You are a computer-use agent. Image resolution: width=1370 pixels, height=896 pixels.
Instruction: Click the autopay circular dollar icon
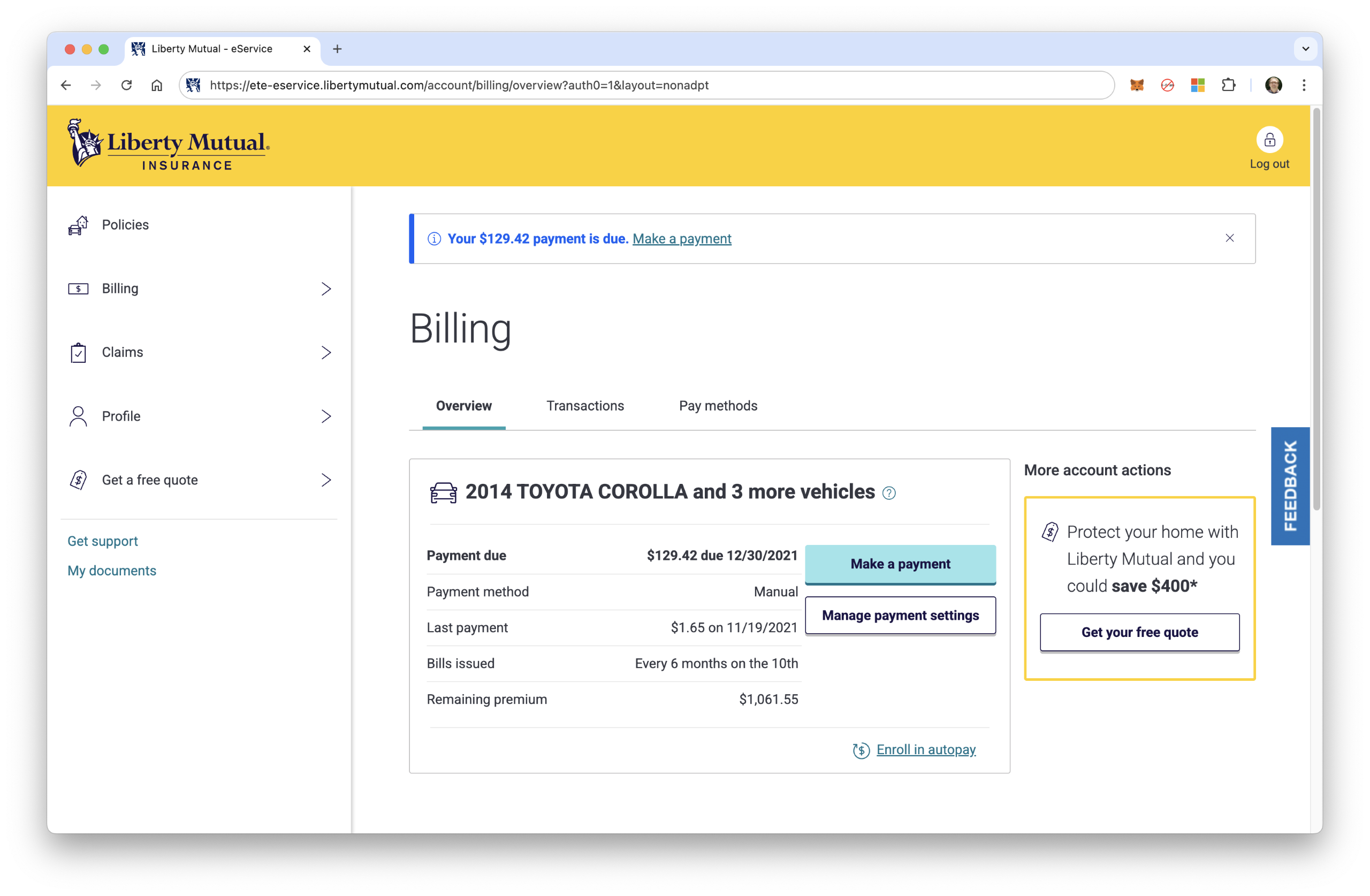click(x=861, y=750)
